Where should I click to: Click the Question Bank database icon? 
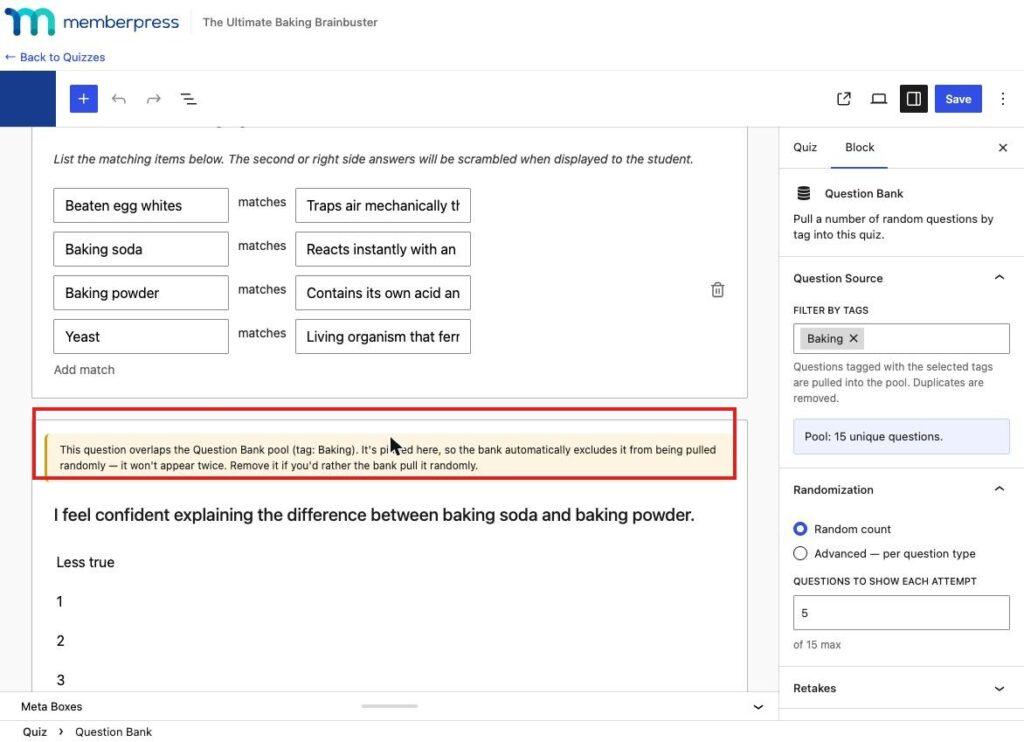tap(803, 193)
